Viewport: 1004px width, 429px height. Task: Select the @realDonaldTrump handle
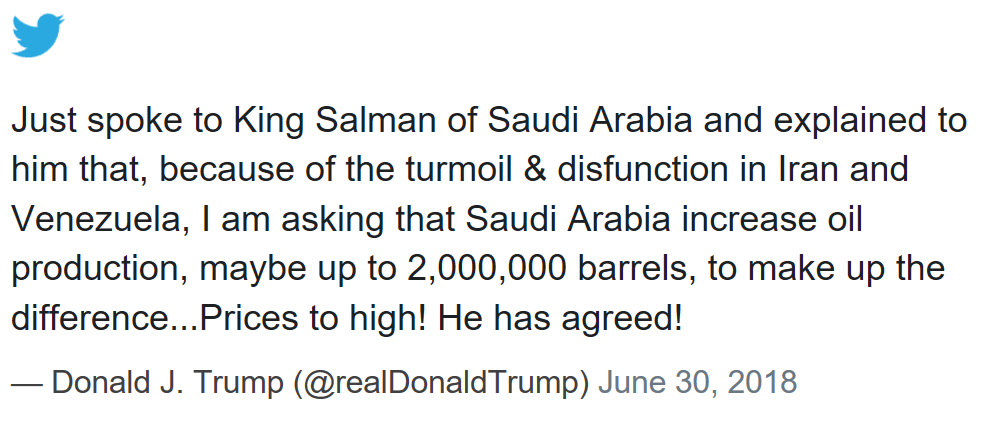pyautogui.click(x=441, y=382)
